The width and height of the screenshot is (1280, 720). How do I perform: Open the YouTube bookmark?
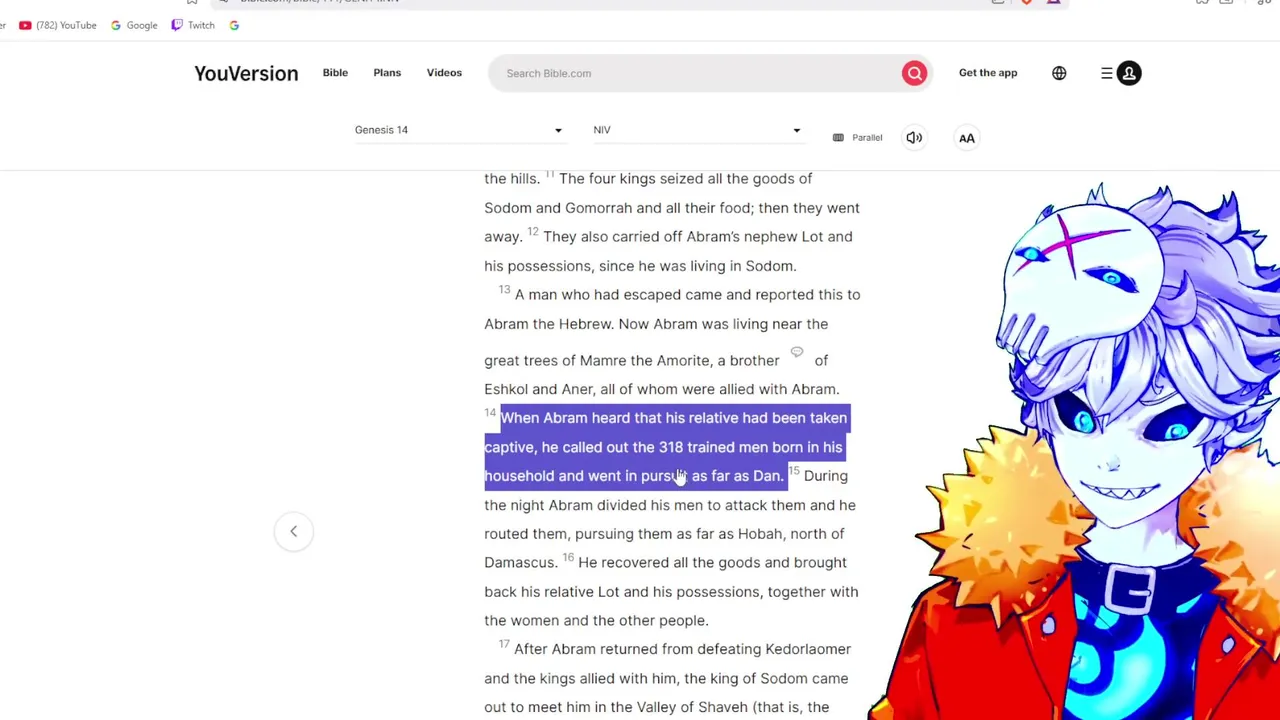57,25
